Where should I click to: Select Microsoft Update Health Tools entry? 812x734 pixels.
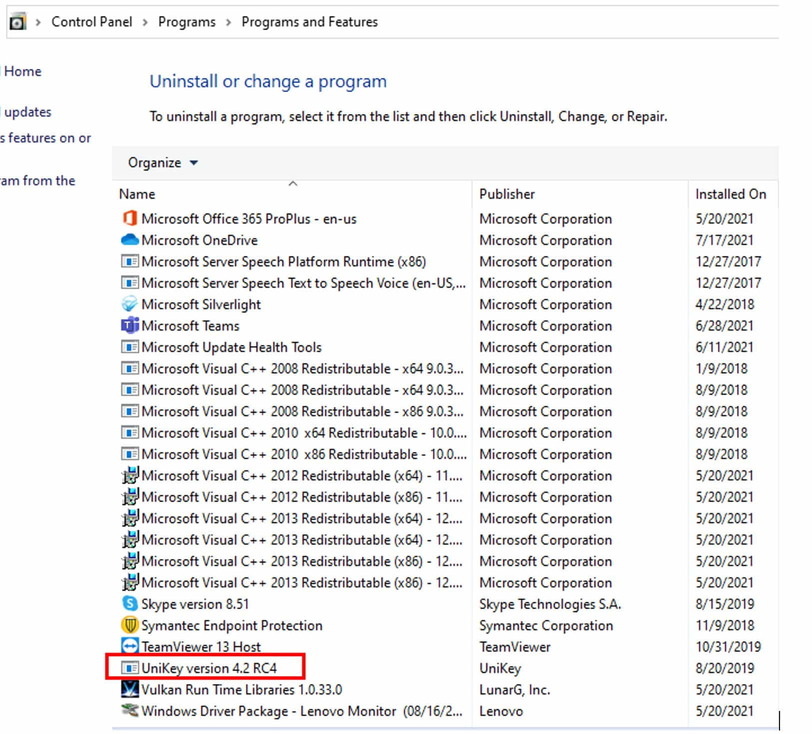pos(231,347)
